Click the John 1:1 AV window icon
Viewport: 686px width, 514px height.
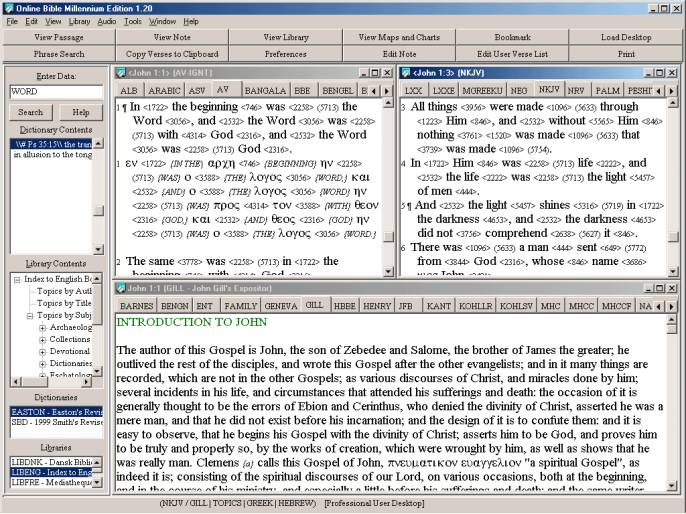[x=121, y=73]
